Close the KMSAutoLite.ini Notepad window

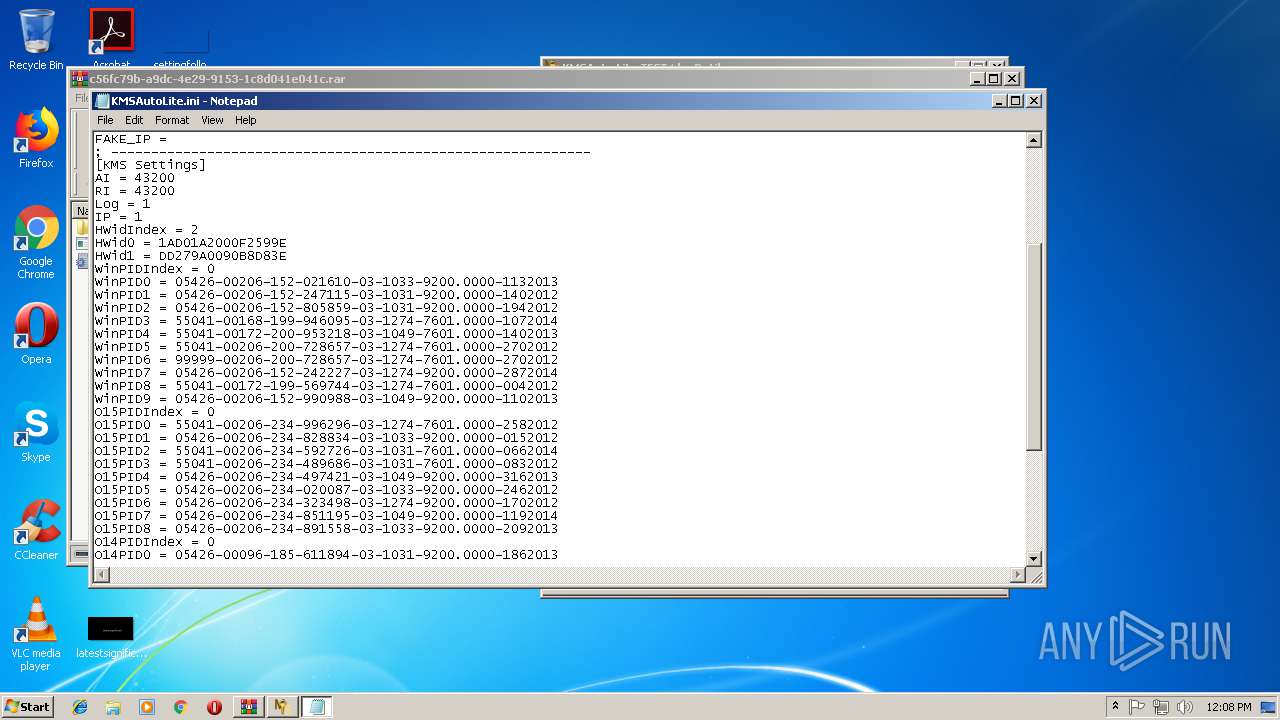(x=1034, y=101)
